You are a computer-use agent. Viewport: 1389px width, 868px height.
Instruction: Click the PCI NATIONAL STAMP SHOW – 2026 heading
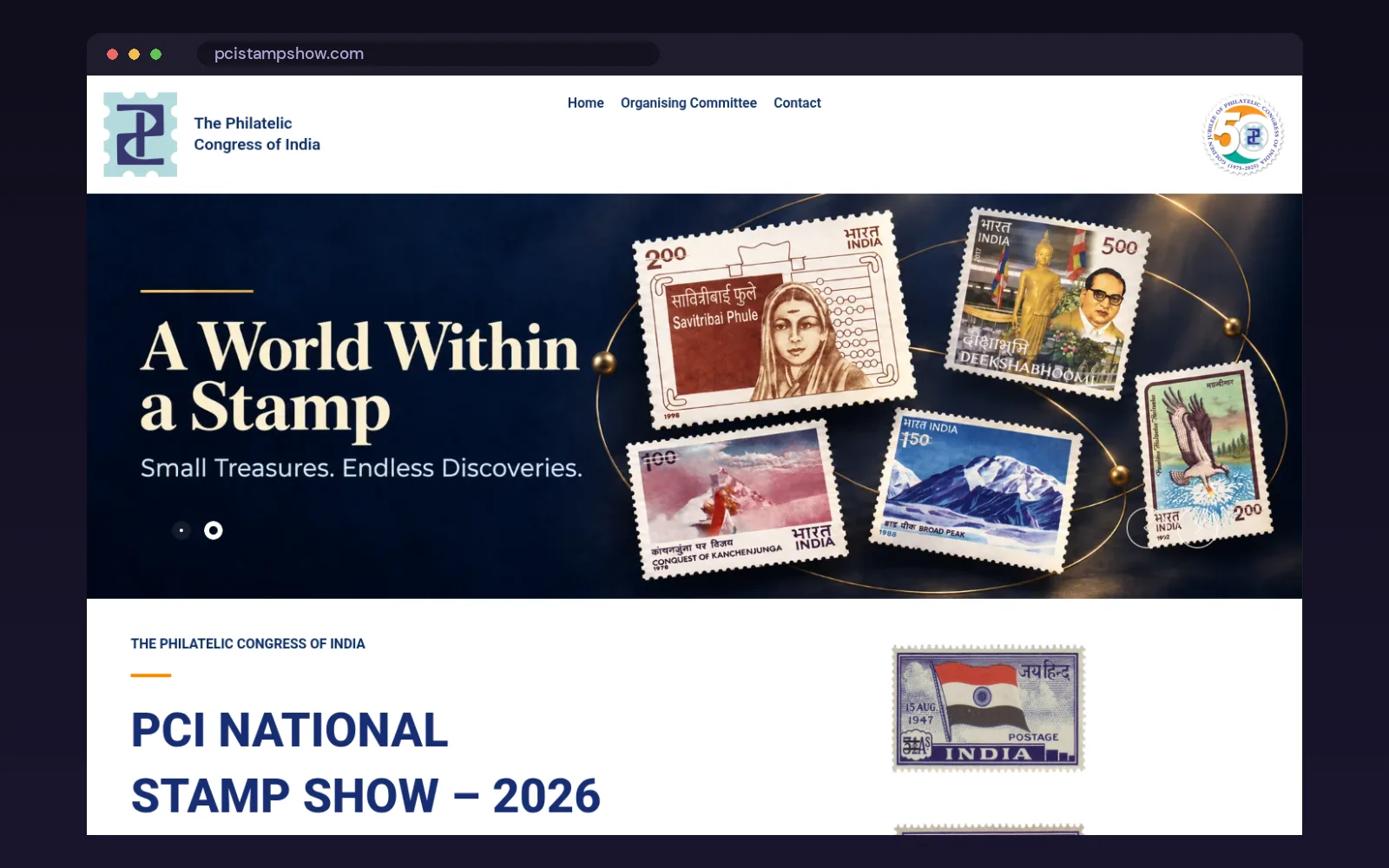(365, 763)
